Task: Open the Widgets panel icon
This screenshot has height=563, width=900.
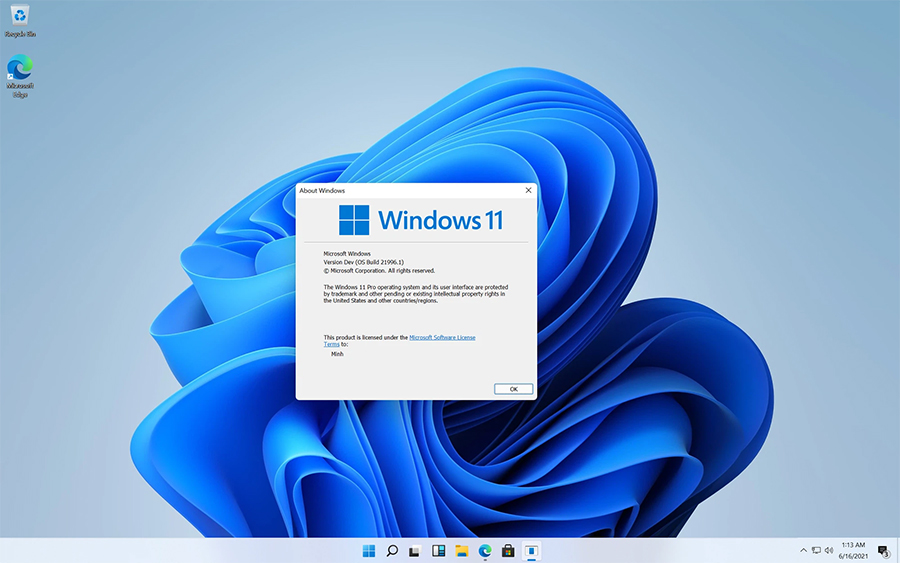Action: point(438,551)
